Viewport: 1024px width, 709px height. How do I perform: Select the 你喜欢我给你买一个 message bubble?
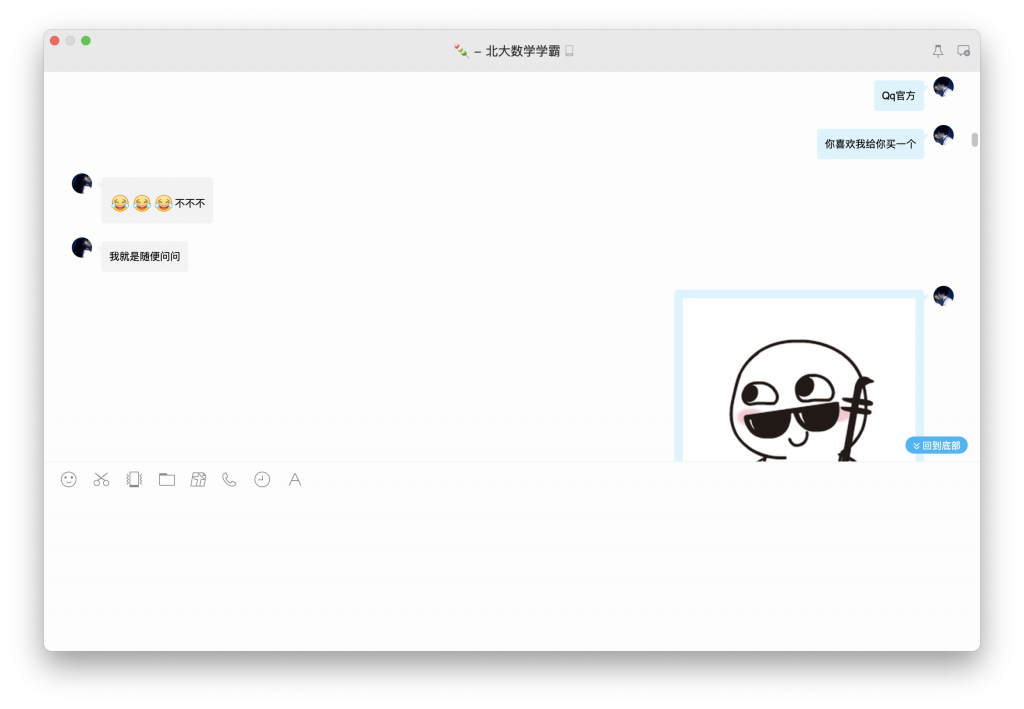pyautogui.click(x=869, y=143)
